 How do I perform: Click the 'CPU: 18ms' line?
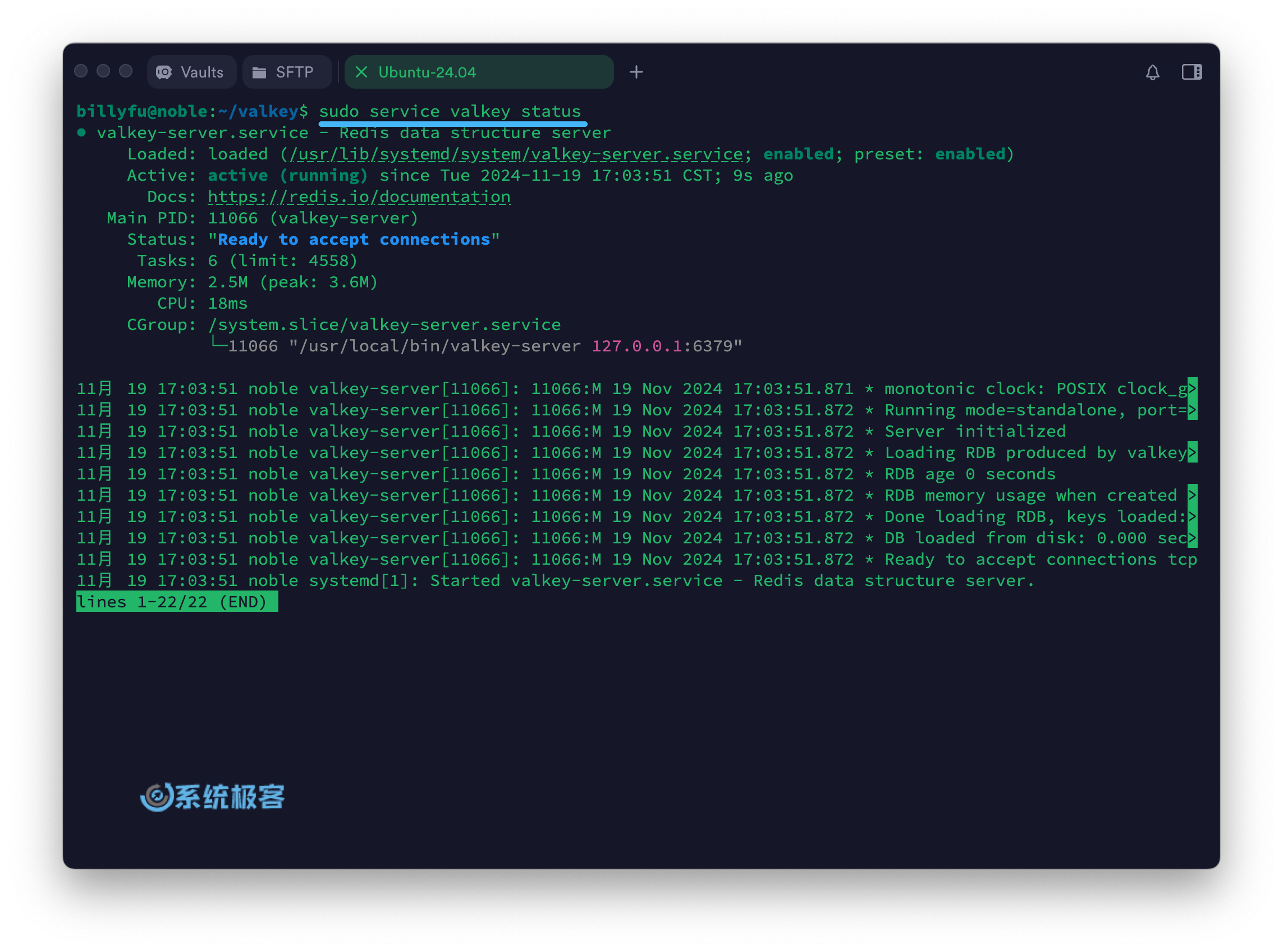point(202,303)
